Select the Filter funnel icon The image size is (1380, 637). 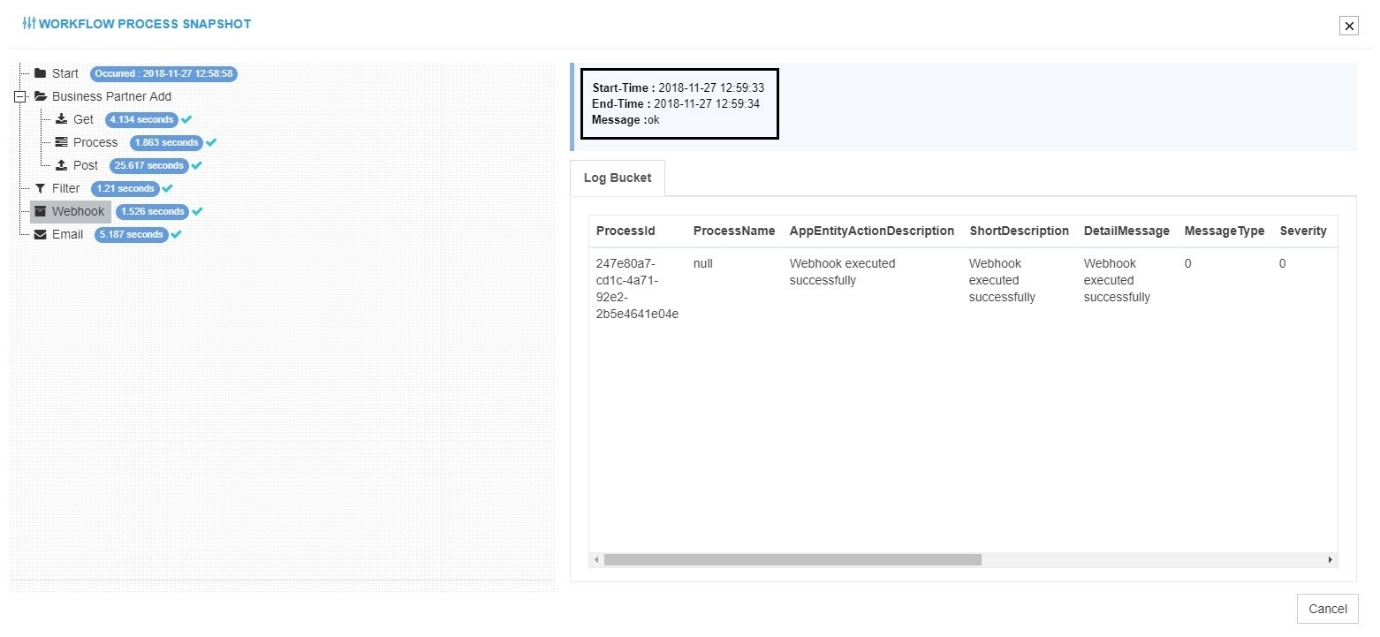point(40,189)
